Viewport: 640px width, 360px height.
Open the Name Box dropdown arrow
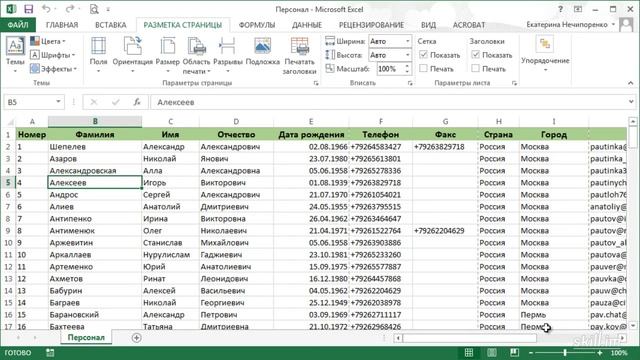click(x=58, y=102)
